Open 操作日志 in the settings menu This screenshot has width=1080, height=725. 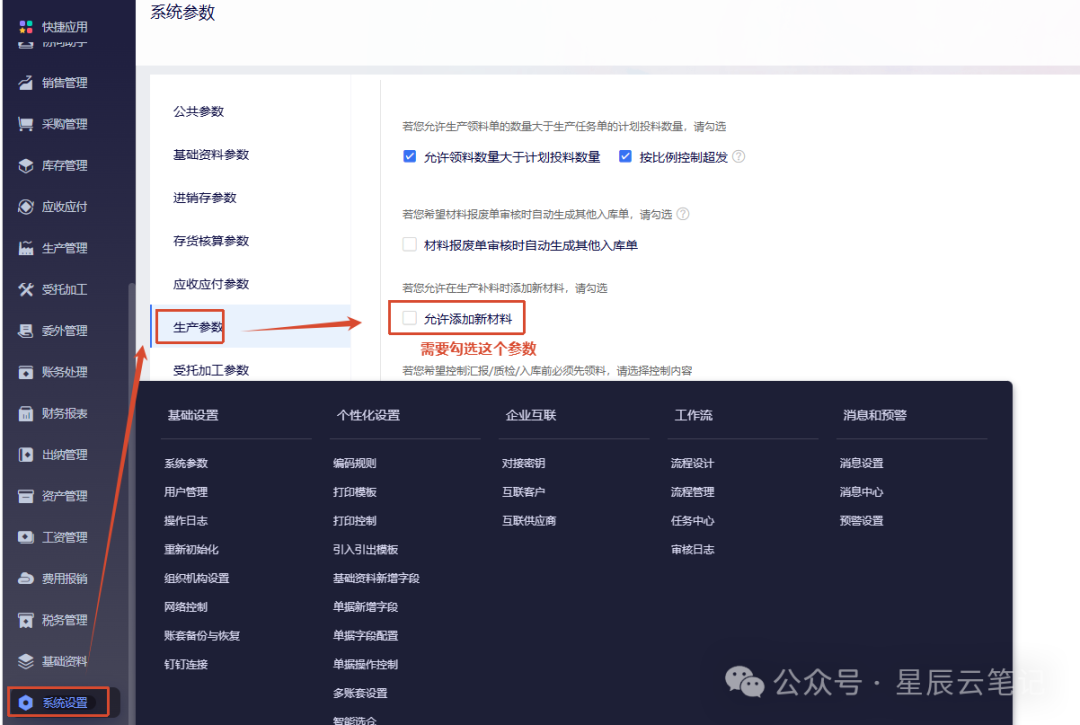[x=186, y=521]
